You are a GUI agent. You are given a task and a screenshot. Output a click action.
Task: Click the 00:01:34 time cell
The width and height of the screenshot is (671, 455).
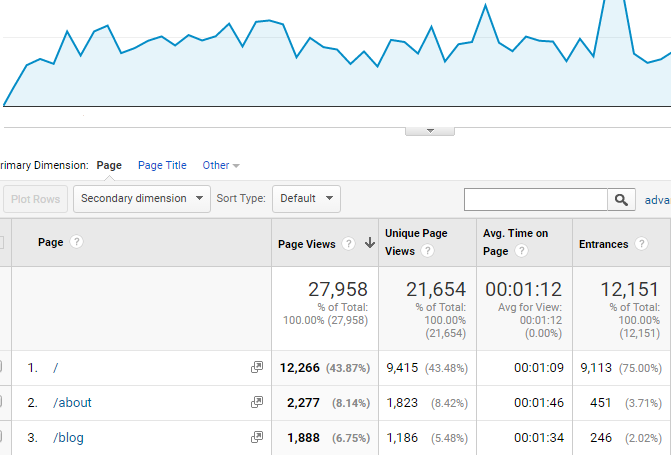pyautogui.click(x=539, y=438)
